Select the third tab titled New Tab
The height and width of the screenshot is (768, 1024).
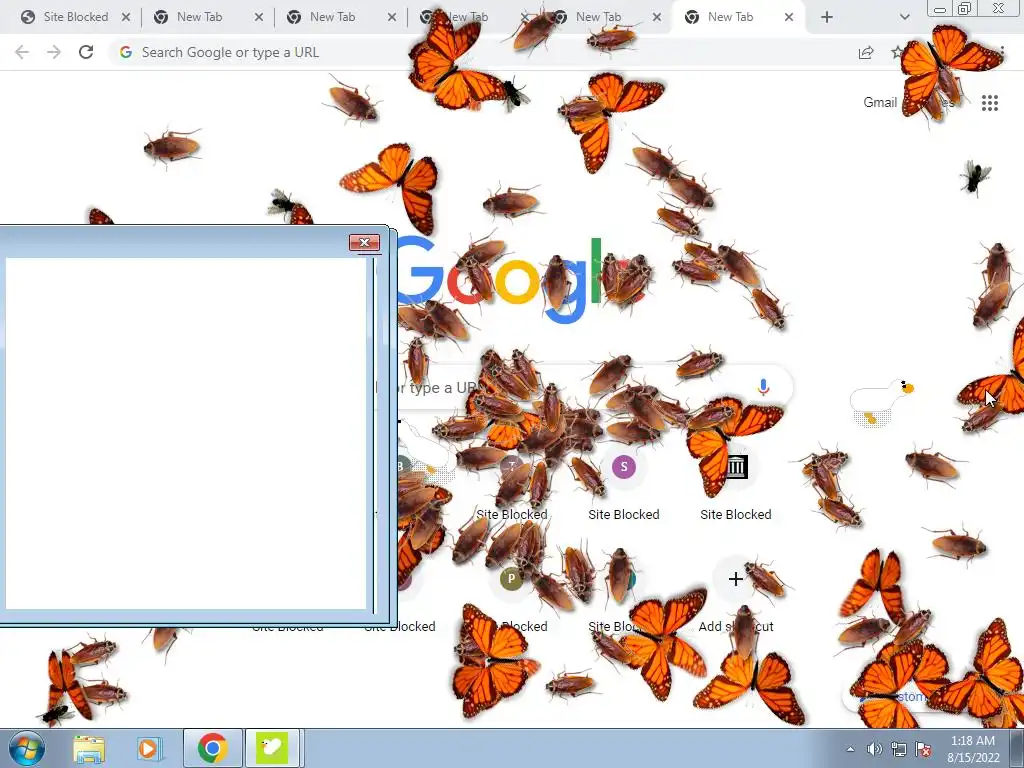[467, 17]
